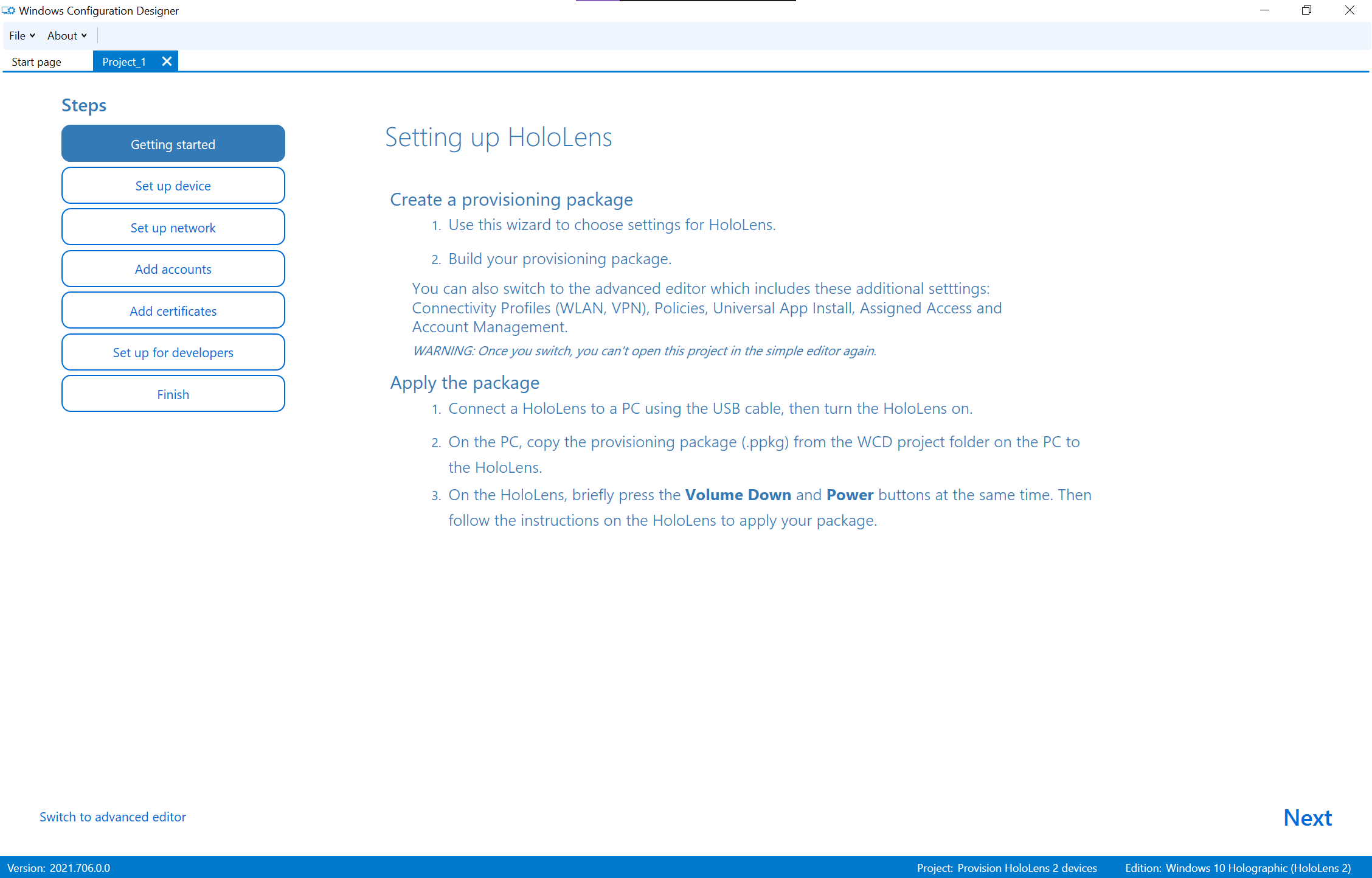This screenshot has width=1372, height=878.
Task: Open the File menu
Action: click(x=19, y=35)
